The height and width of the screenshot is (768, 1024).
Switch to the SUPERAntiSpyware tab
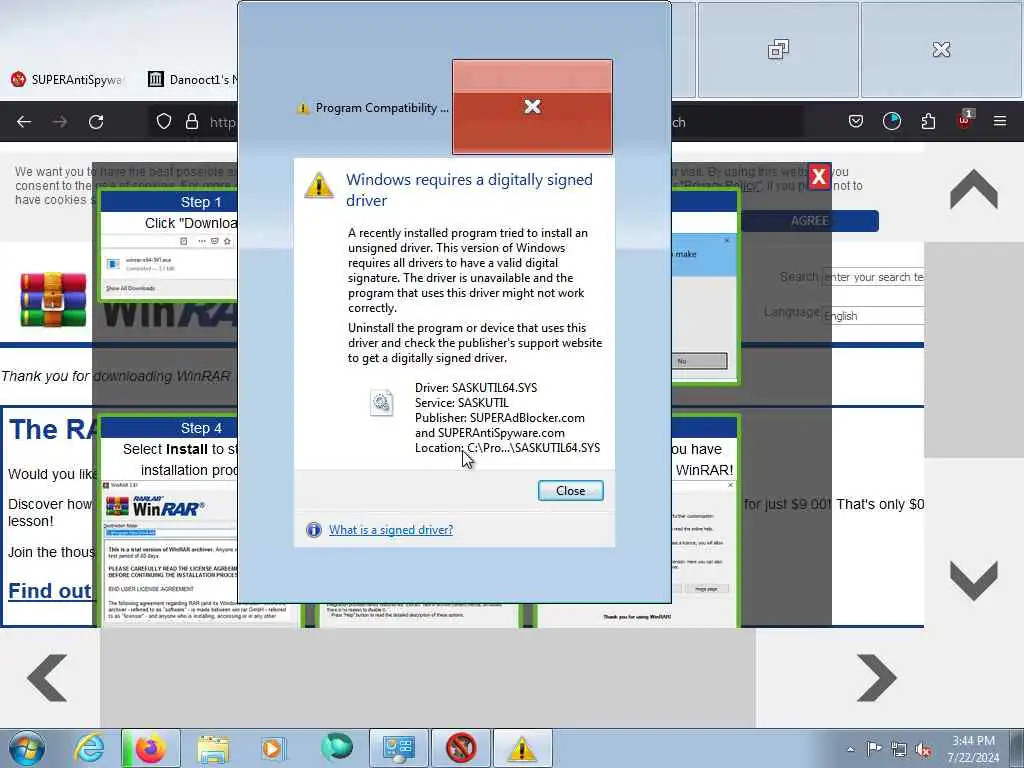pyautogui.click(x=67, y=80)
